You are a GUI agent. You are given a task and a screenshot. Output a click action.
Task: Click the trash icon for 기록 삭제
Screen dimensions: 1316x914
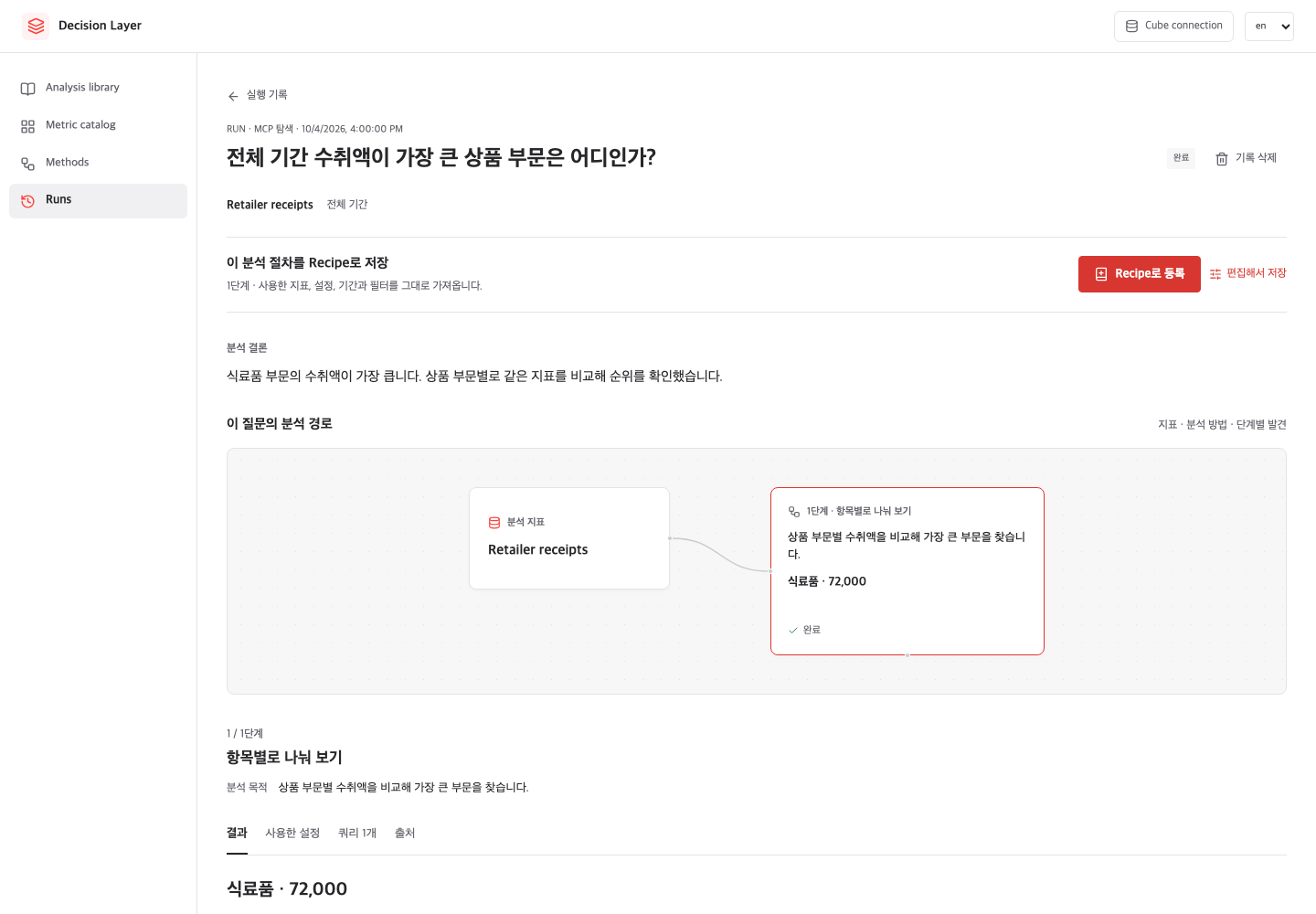pyautogui.click(x=1222, y=159)
